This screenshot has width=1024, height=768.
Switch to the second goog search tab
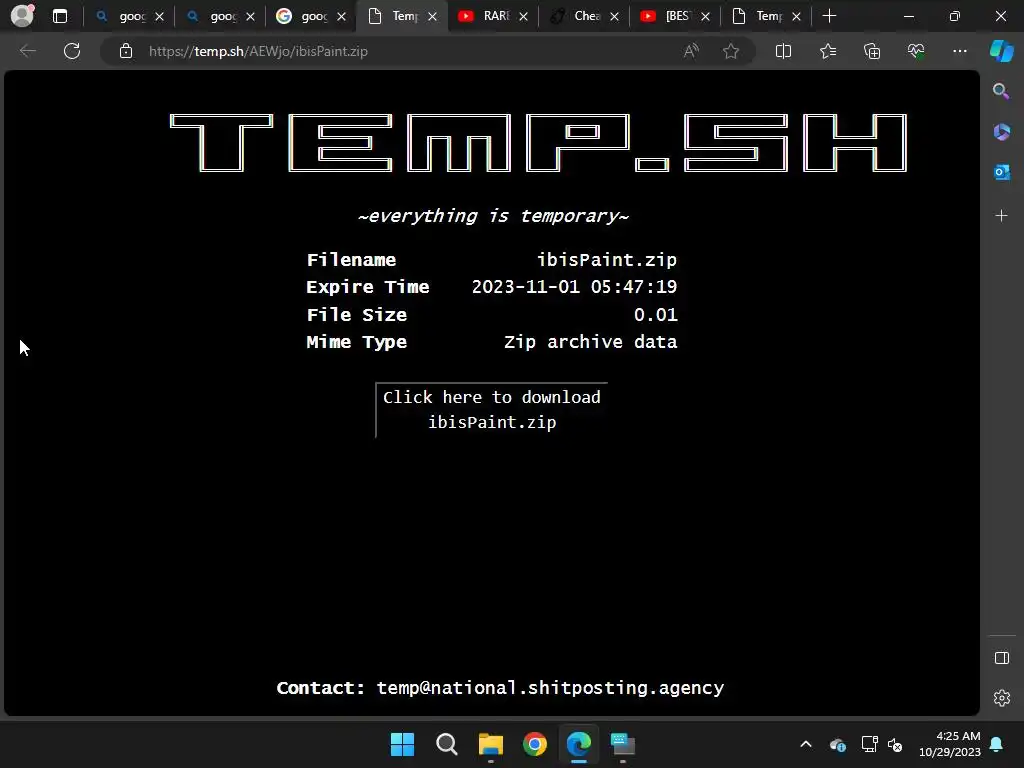(x=220, y=16)
